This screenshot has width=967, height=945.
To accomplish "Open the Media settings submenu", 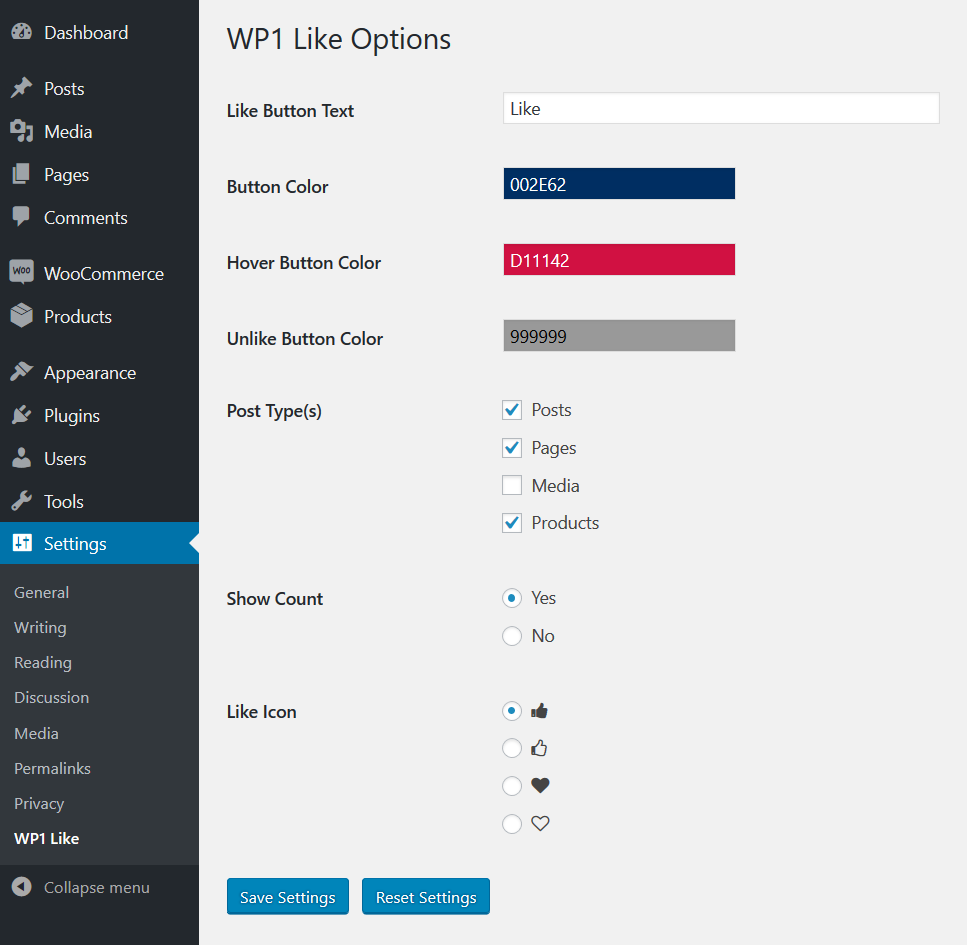I will click(x=36, y=733).
